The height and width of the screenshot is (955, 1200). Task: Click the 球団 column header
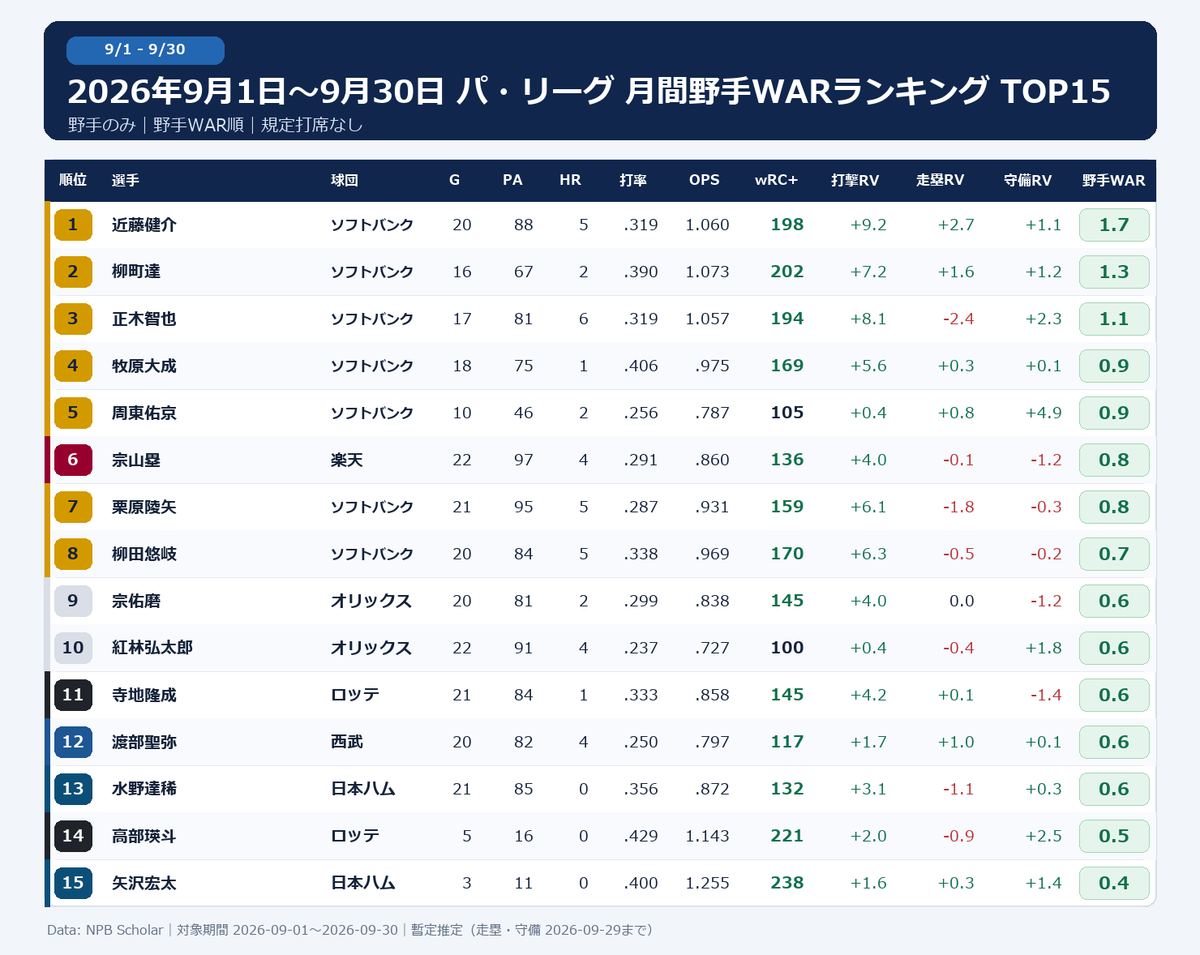tap(344, 181)
